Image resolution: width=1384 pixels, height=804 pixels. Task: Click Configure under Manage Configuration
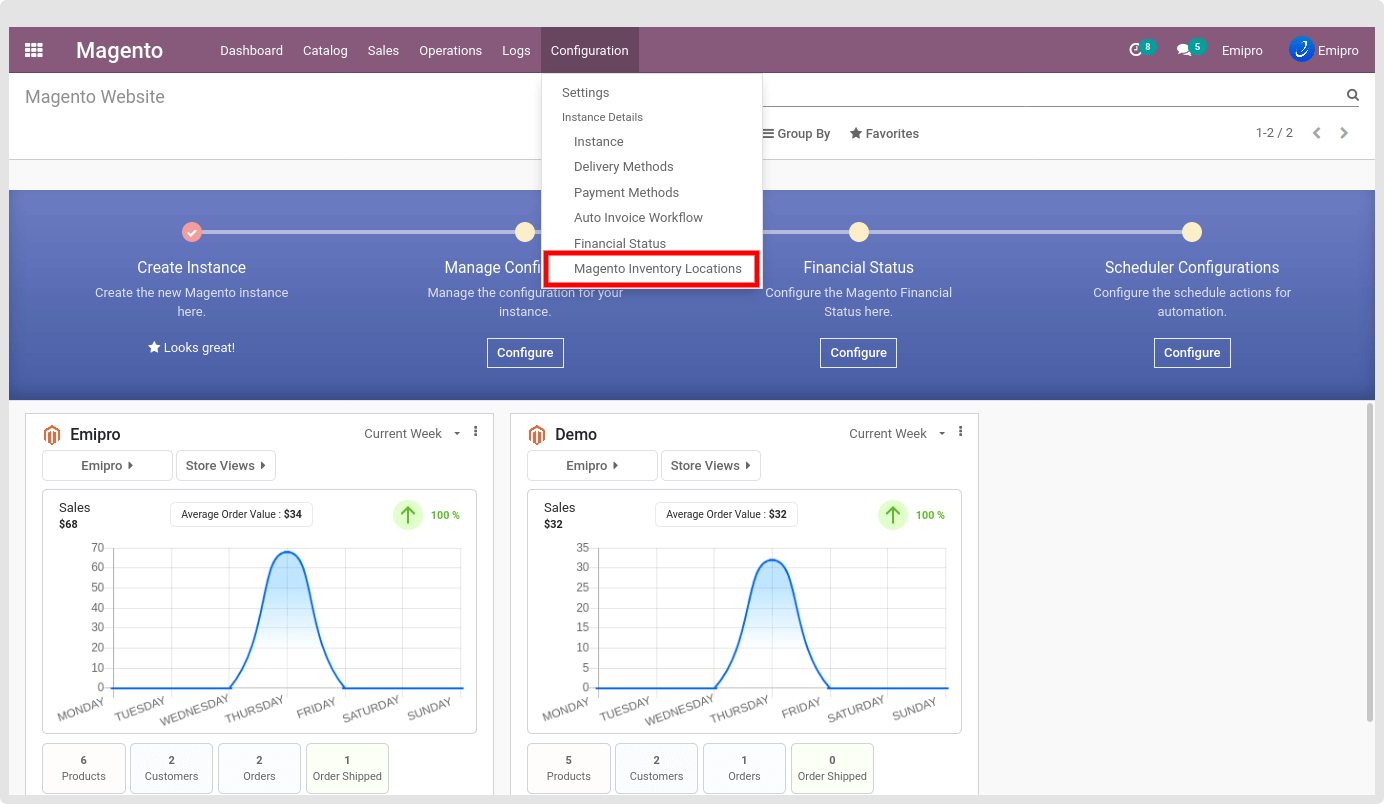(x=525, y=352)
